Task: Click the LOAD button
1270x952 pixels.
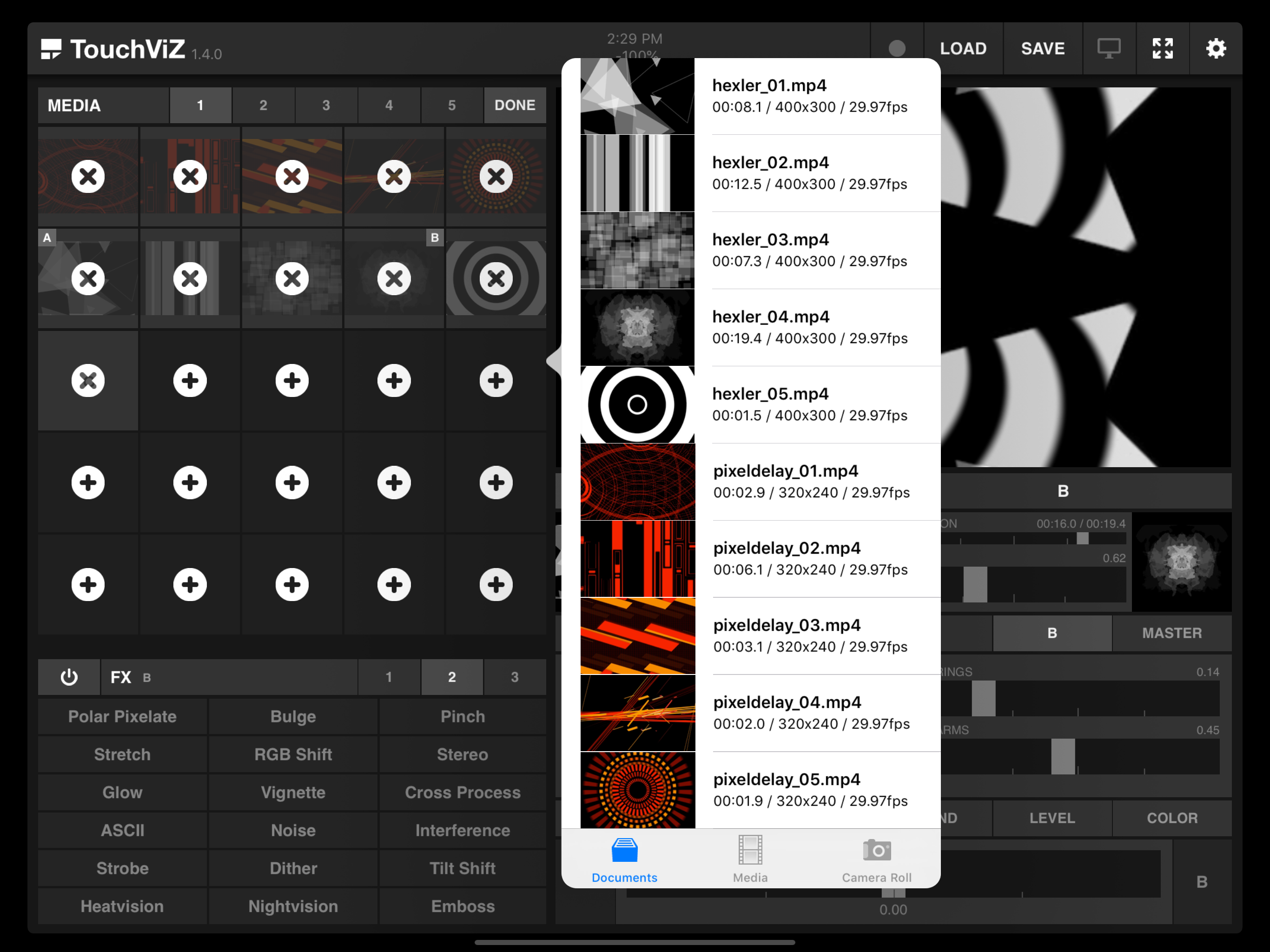Action: (x=963, y=49)
